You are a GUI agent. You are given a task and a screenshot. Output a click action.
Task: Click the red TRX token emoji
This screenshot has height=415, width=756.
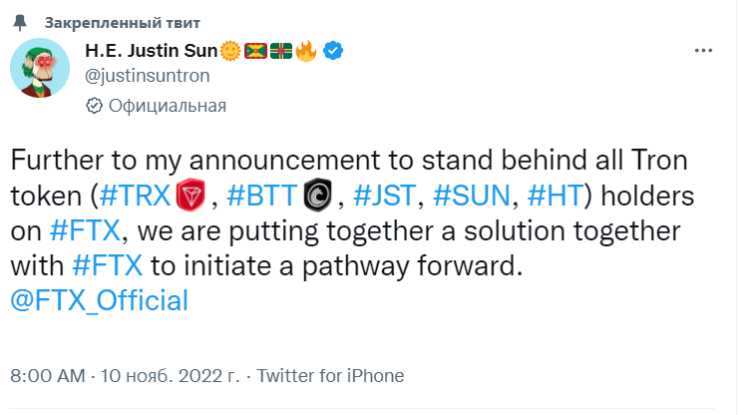[x=190, y=195]
